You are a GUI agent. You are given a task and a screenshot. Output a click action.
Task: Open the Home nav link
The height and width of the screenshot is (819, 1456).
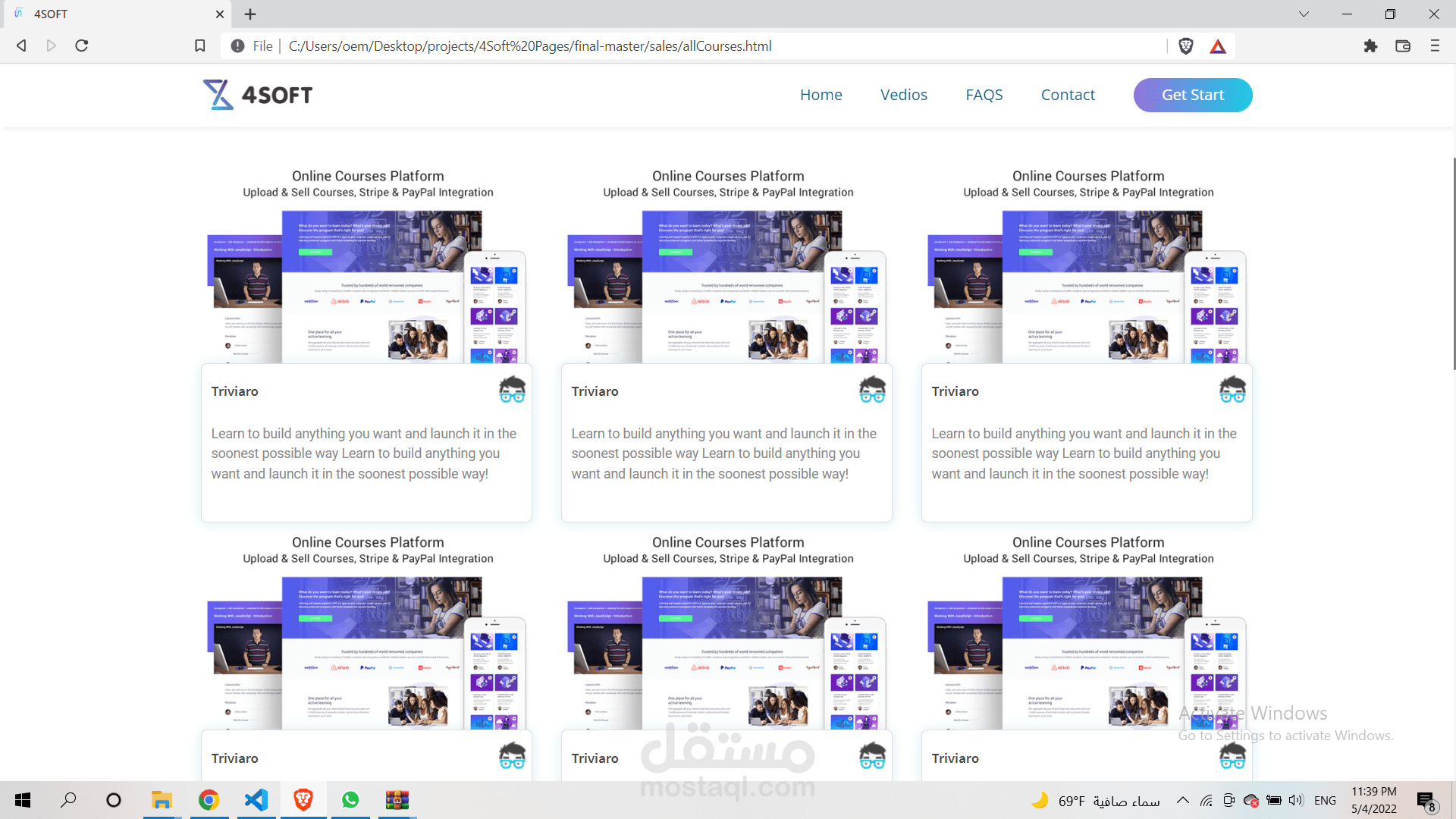click(821, 95)
